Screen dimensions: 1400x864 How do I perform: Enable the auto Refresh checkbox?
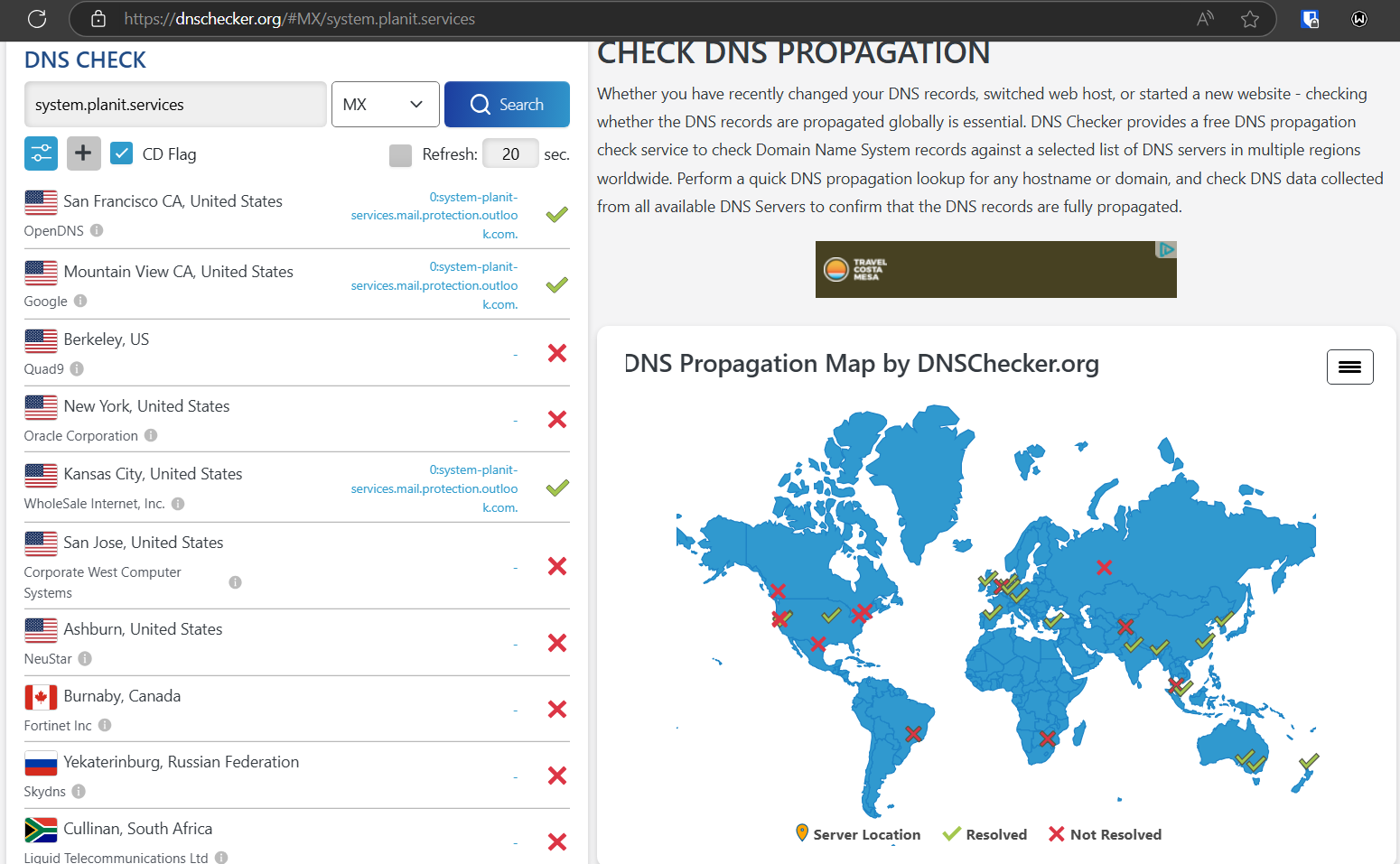pos(400,155)
